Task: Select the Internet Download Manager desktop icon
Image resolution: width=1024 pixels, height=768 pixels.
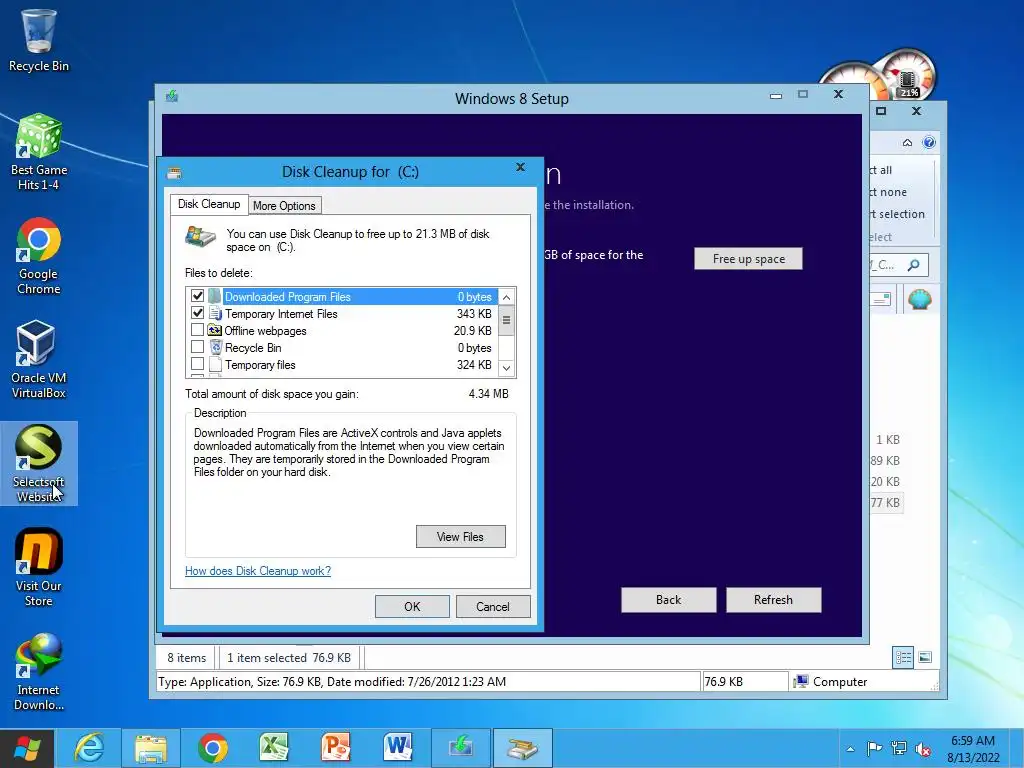Action: pos(39,671)
